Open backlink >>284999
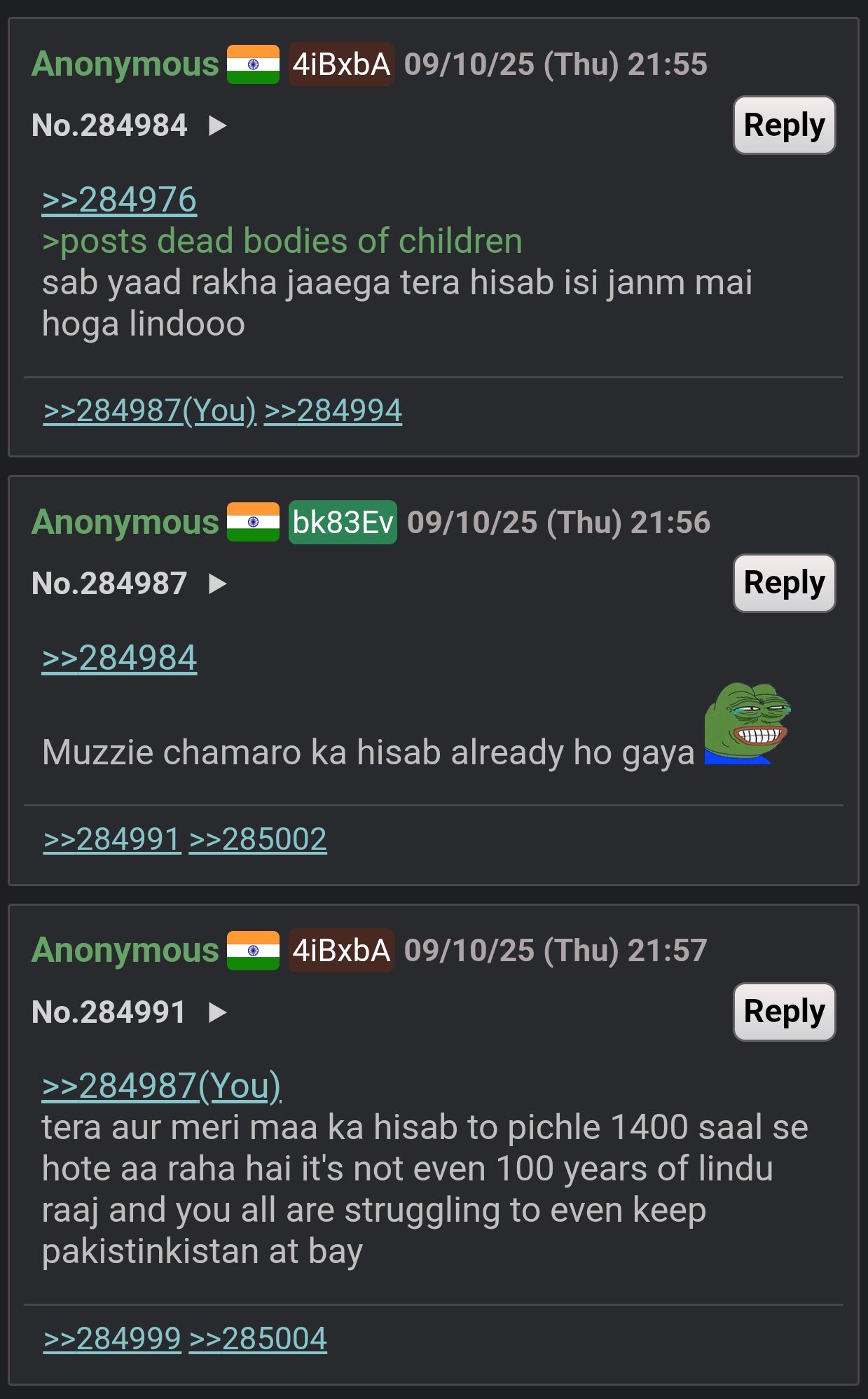Image resolution: width=868 pixels, height=1399 pixels. pos(112,1339)
